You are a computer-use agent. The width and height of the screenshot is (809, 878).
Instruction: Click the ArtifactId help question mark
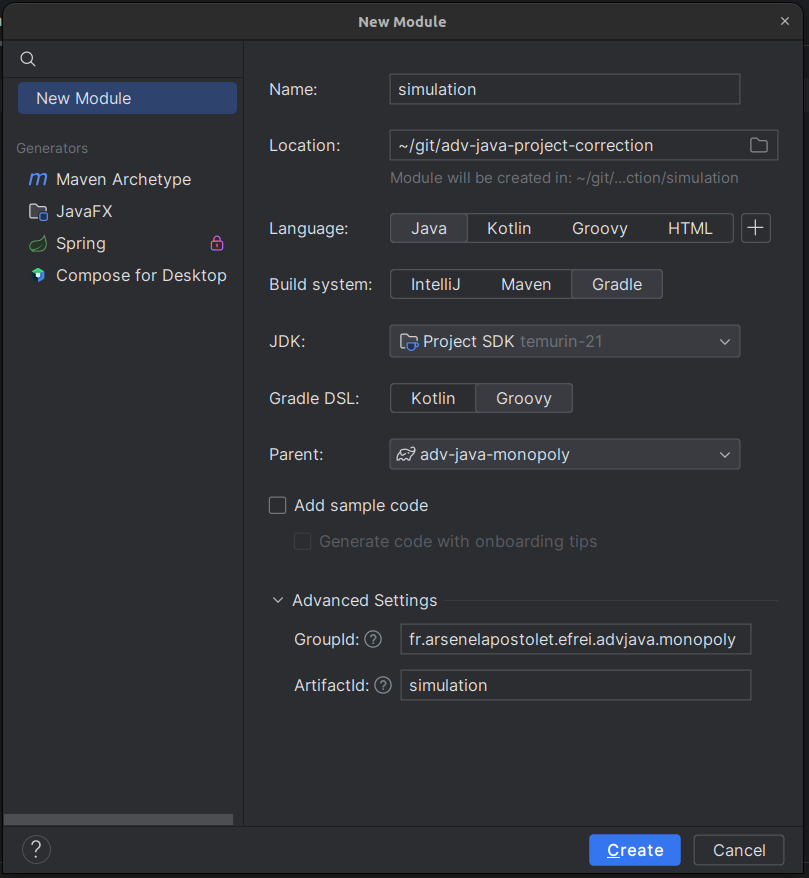[x=383, y=685]
